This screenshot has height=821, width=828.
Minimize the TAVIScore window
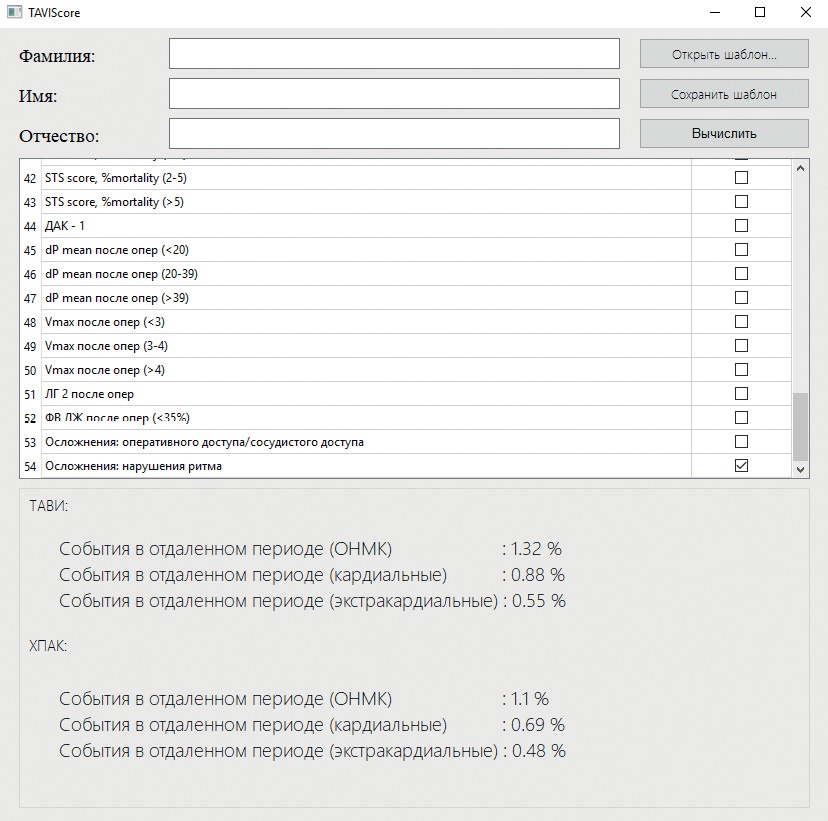click(x=715, y=12)
